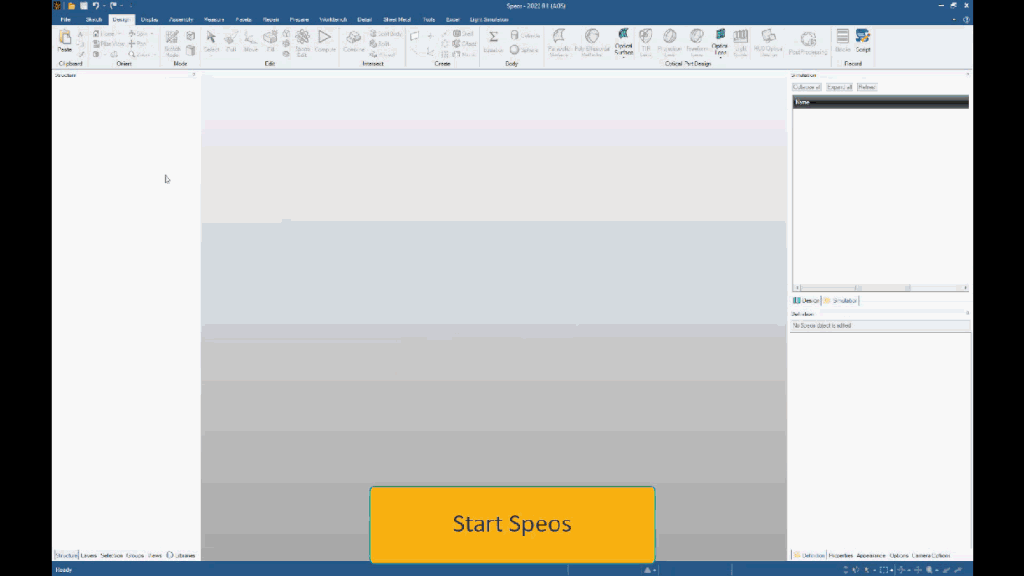Open the File menu
The height and width of the screenshot is (576, 1024).
point(65,20)
